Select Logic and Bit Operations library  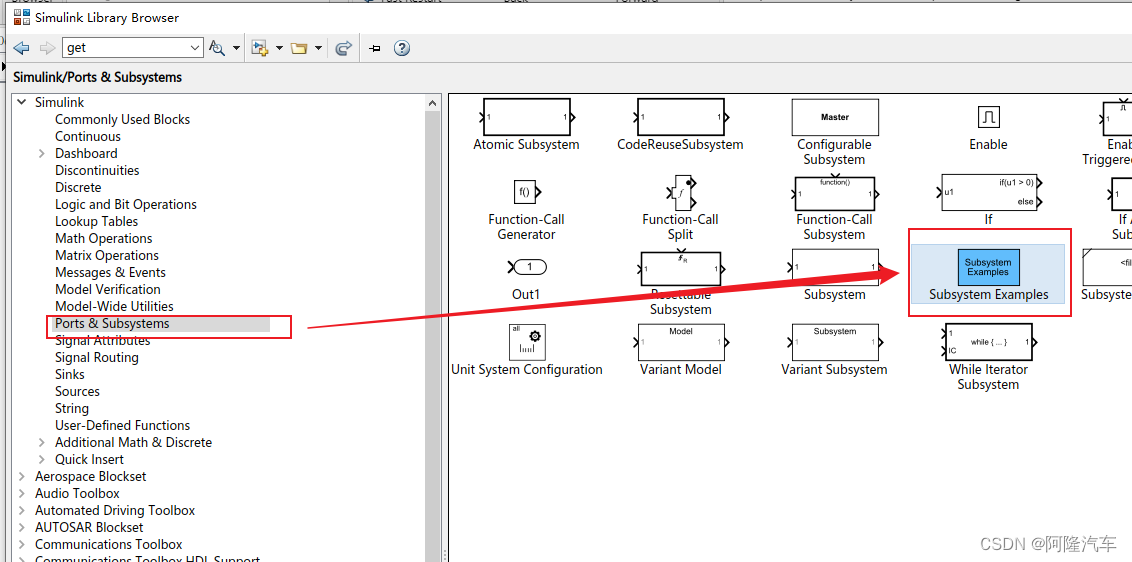pos(126,204)
